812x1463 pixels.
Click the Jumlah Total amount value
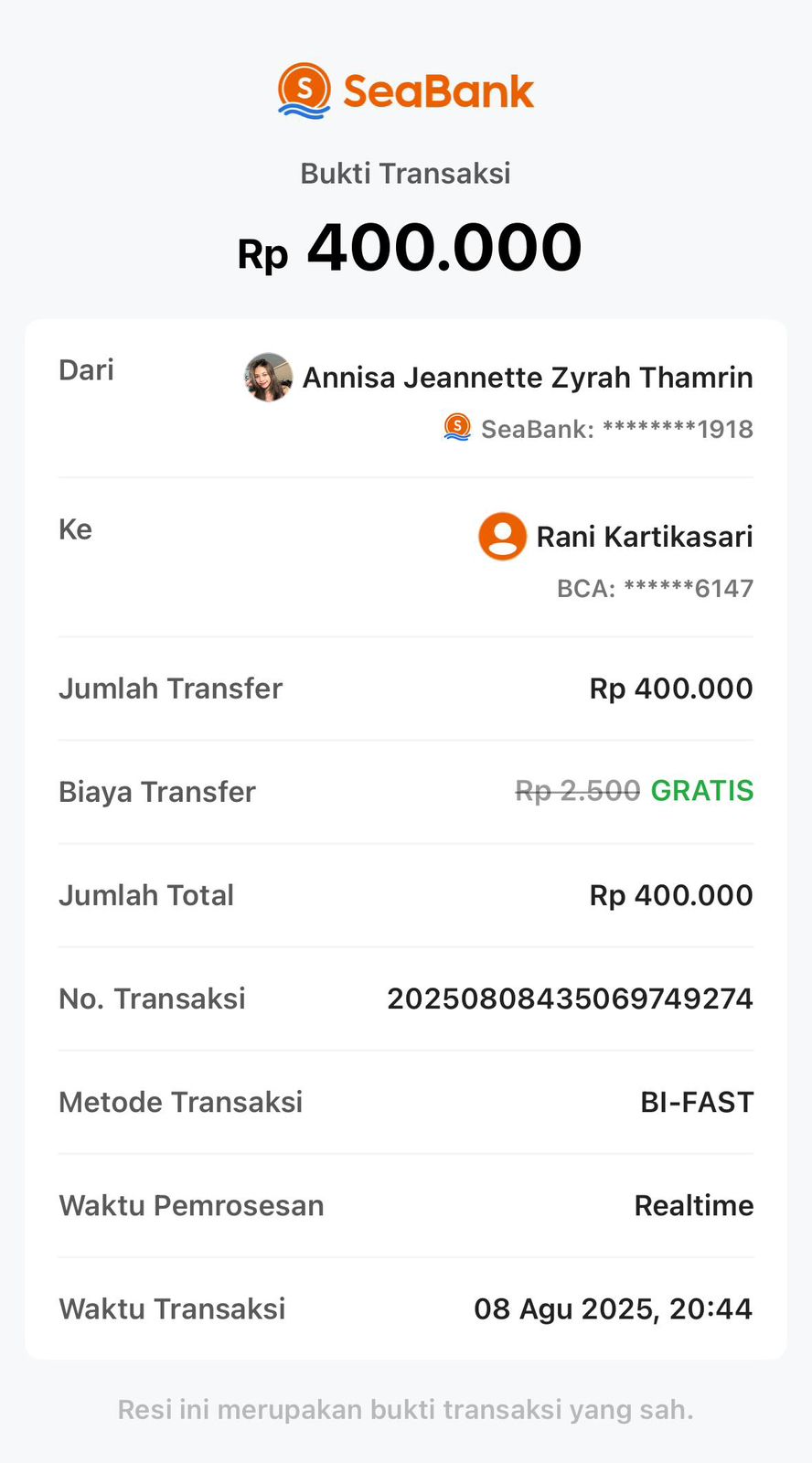[670, 895]
